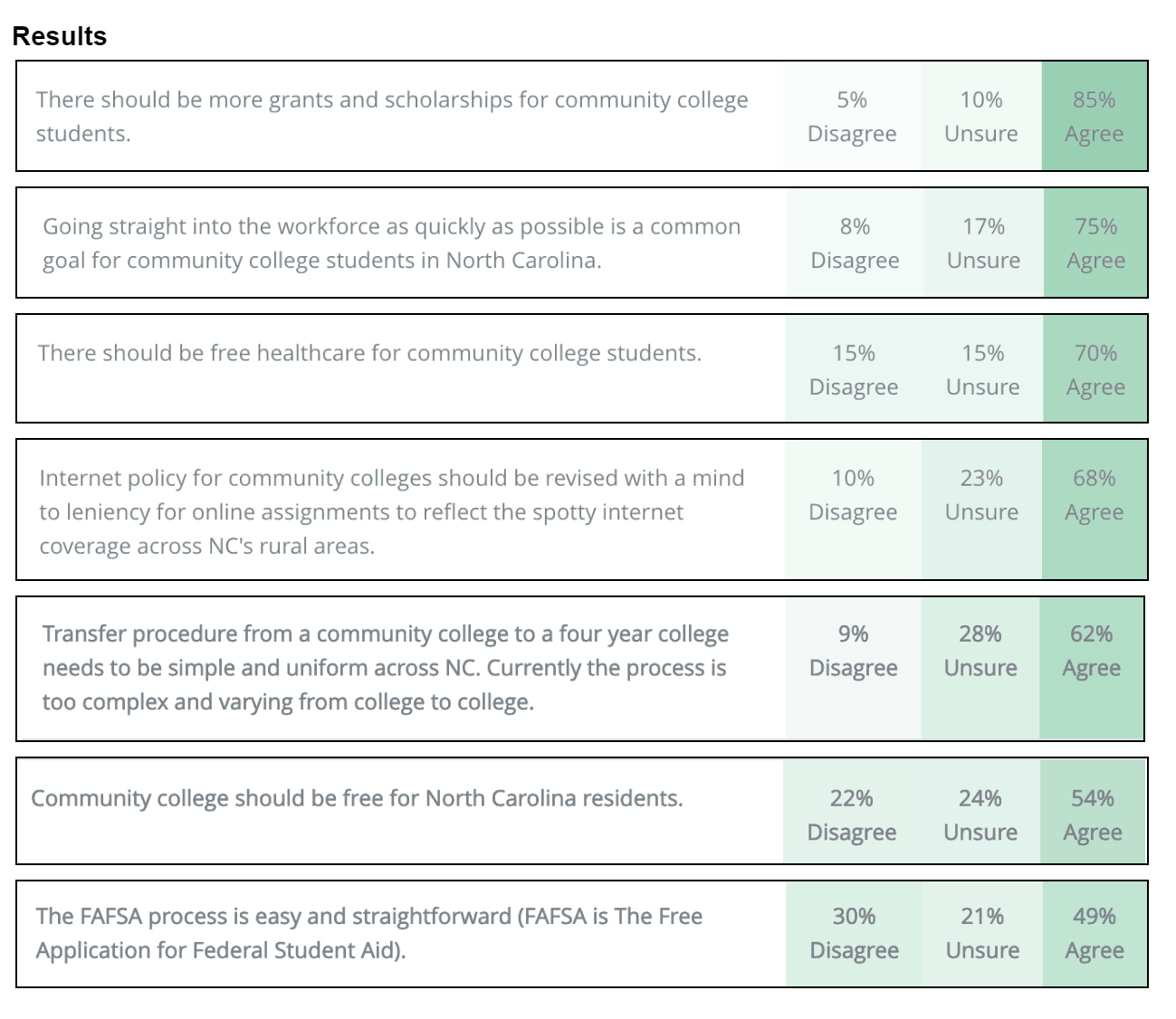Click the 9% Disagree cell

854,651
